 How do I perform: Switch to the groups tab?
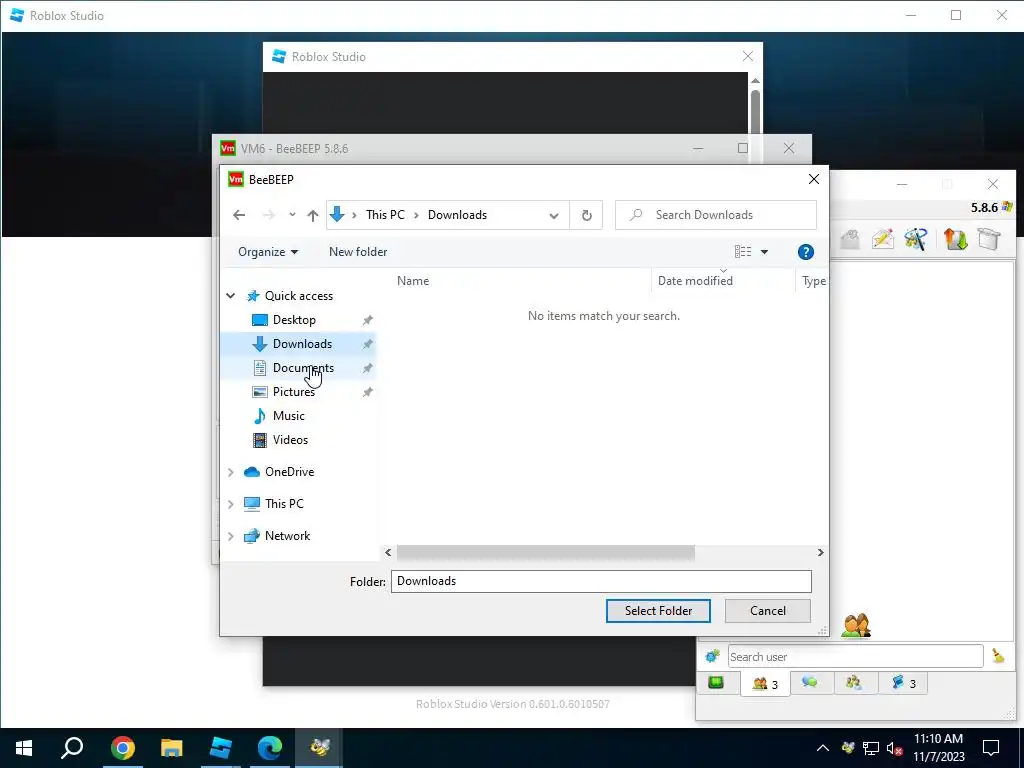point(854,683)
